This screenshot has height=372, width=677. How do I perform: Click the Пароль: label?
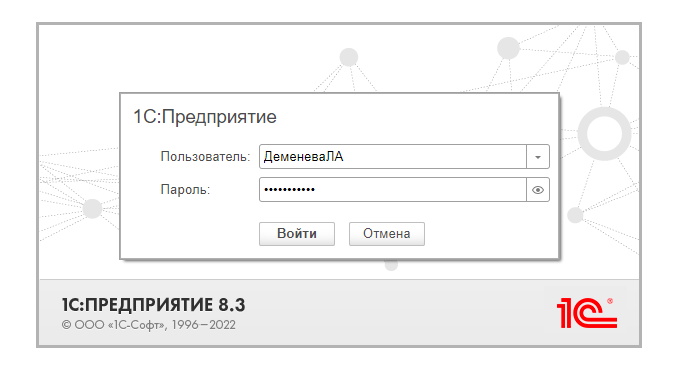(185, 190)
